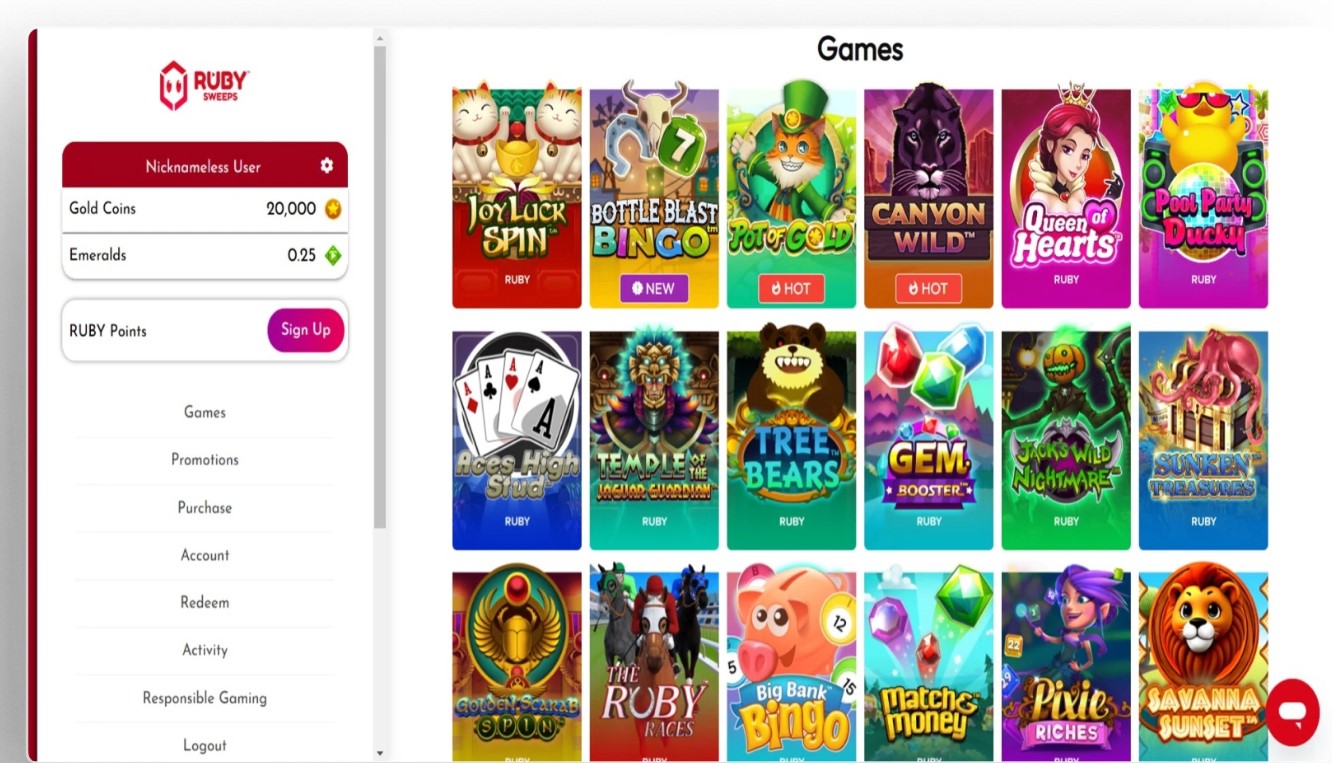The height and width of the screenshot is (763, 1332).
Task: Click the Ruby Sweeps logo
Action: point(205,85)
